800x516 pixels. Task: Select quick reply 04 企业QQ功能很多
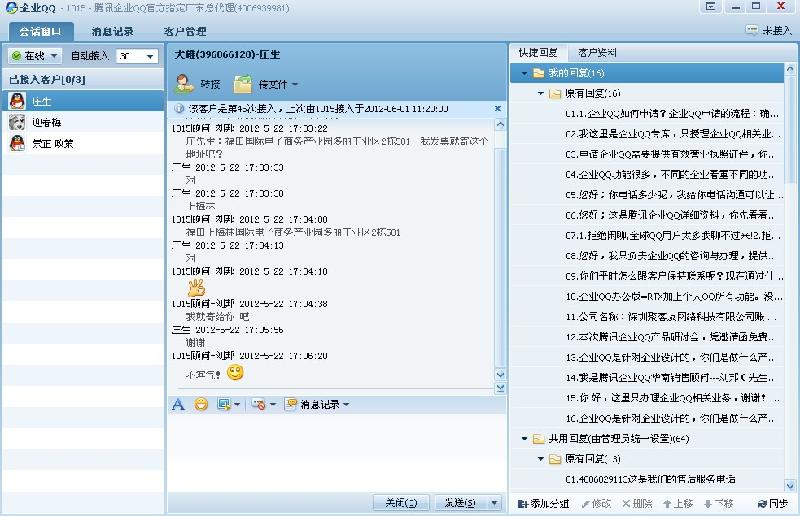coord(672,175)
